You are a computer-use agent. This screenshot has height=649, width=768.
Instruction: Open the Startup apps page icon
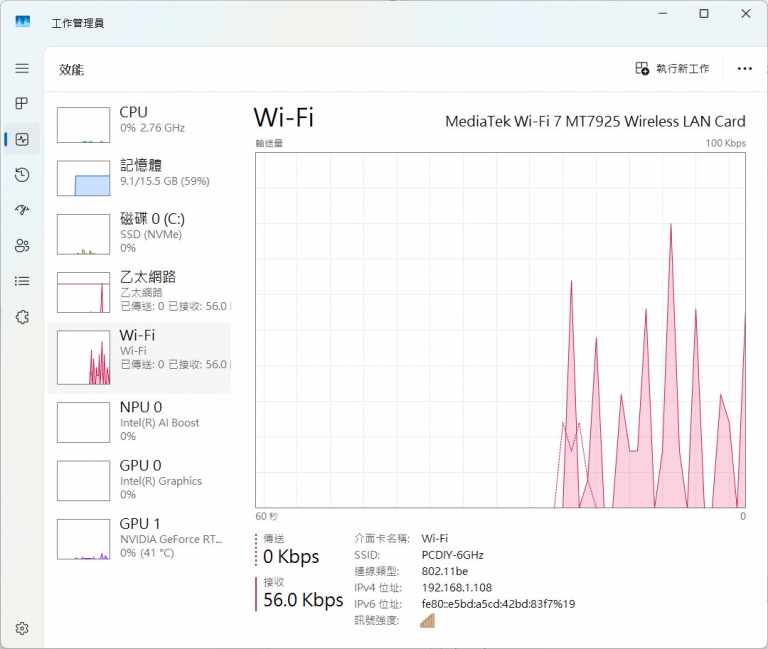[22, 210]
